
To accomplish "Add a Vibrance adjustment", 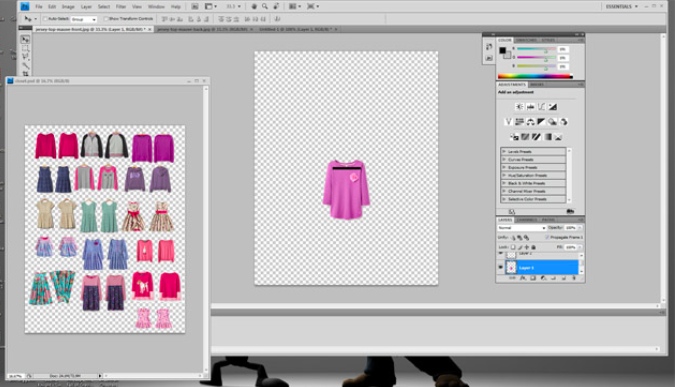I will [x=508, y=122].
